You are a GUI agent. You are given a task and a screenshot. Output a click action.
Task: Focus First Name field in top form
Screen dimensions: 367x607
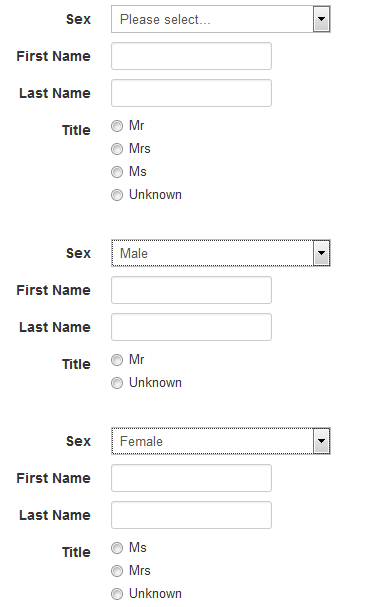[191, 56]
